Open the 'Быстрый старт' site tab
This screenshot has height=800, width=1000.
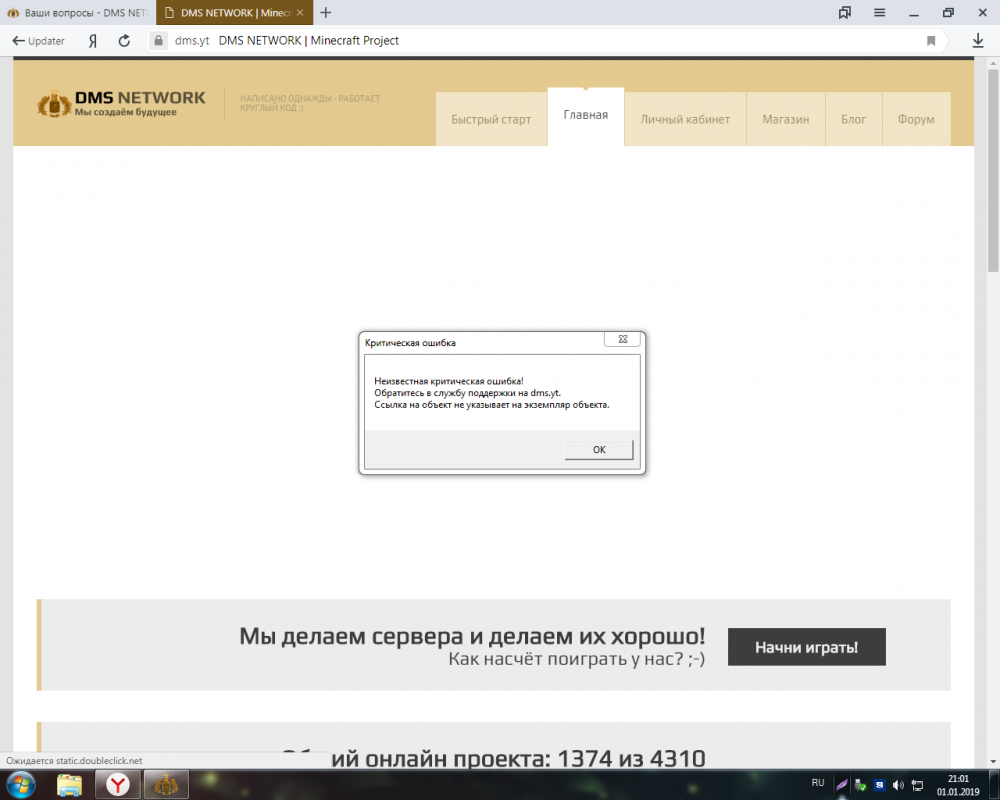tap(491, 119)
